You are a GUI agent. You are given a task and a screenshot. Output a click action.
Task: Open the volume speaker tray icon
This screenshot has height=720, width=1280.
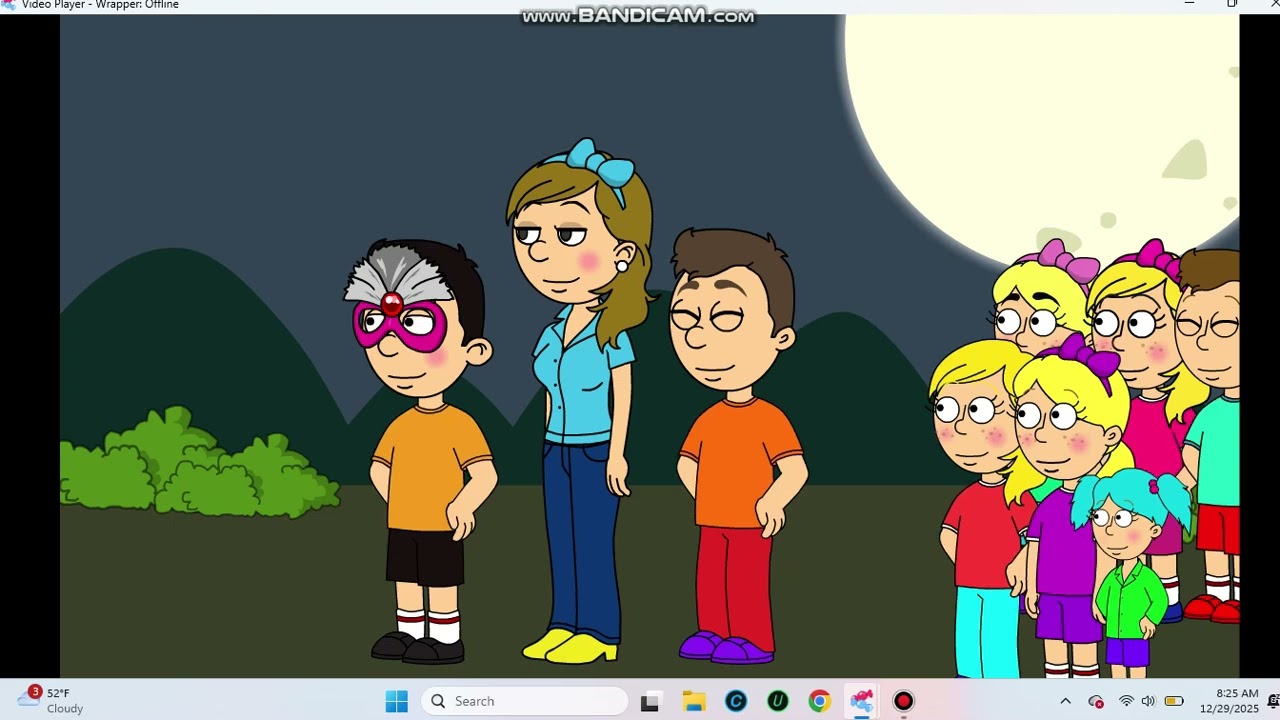pyautogui.click(x=1148, y=701)
